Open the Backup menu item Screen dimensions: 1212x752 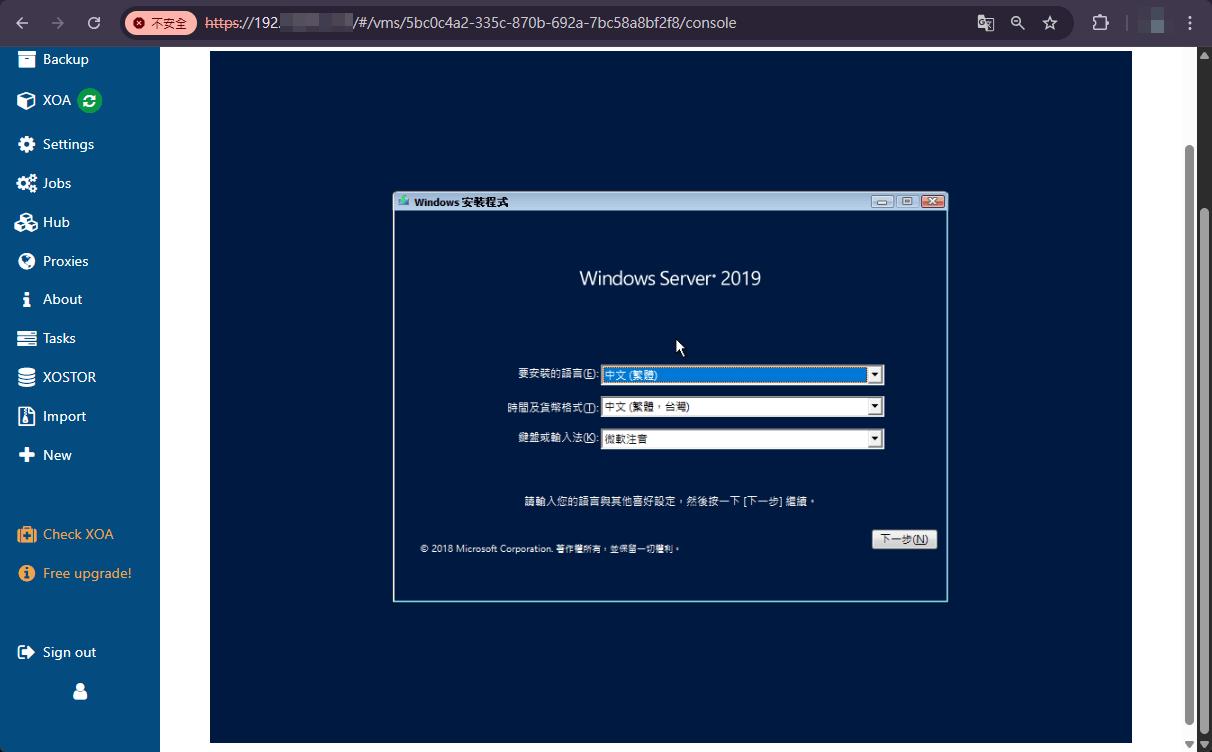click(x=66, y=59)
